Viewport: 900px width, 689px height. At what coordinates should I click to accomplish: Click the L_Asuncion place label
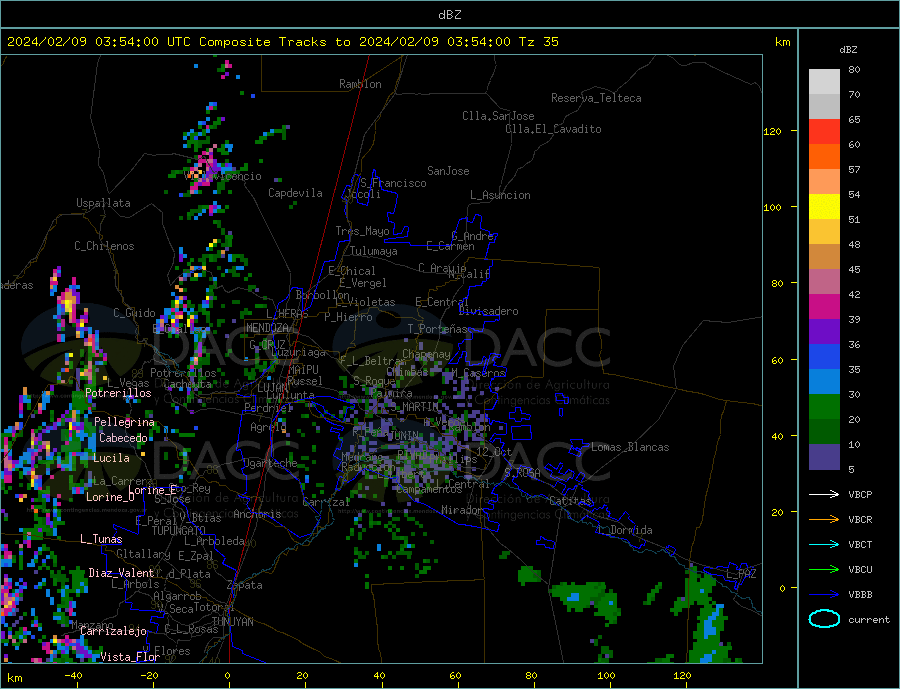coord(500,195)
